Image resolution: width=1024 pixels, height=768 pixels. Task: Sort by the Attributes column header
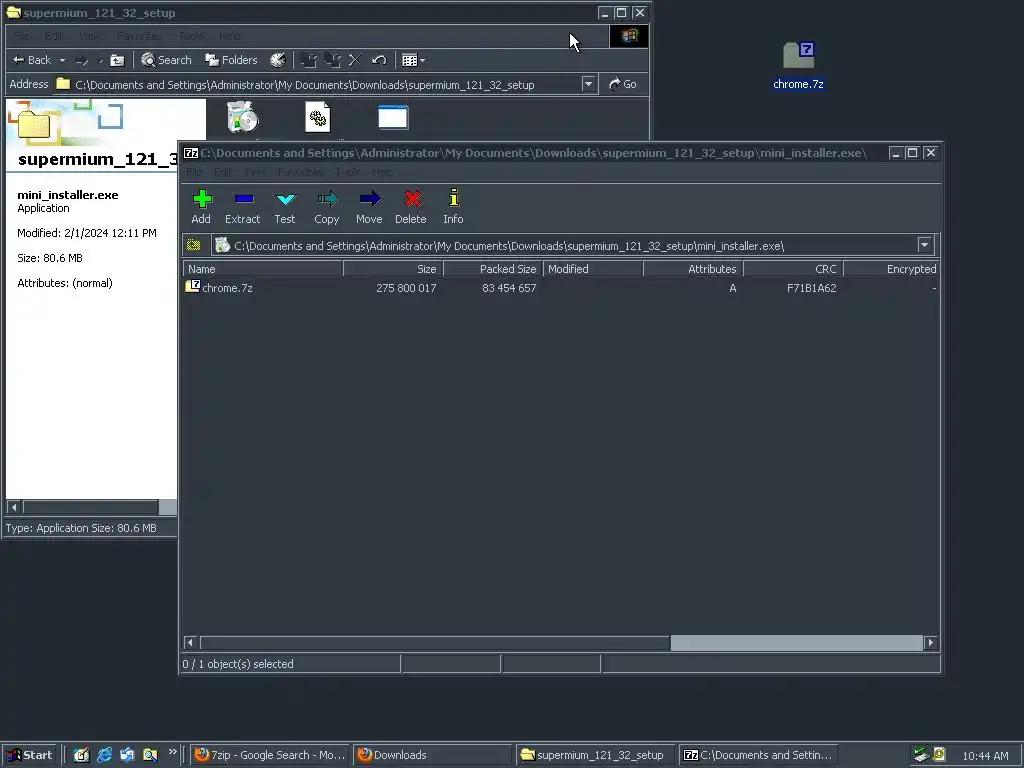tap(693, 268)
